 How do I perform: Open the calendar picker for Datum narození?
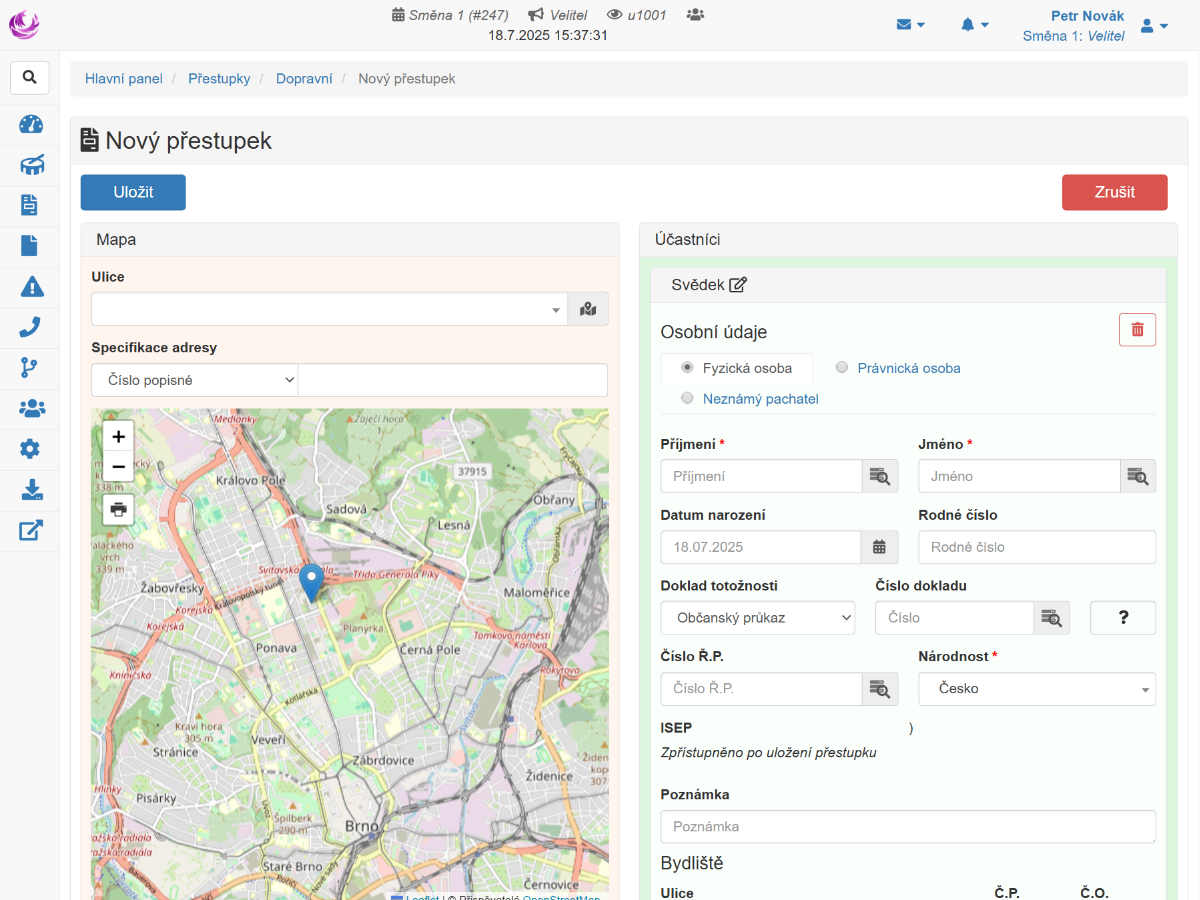click(879, 547)
